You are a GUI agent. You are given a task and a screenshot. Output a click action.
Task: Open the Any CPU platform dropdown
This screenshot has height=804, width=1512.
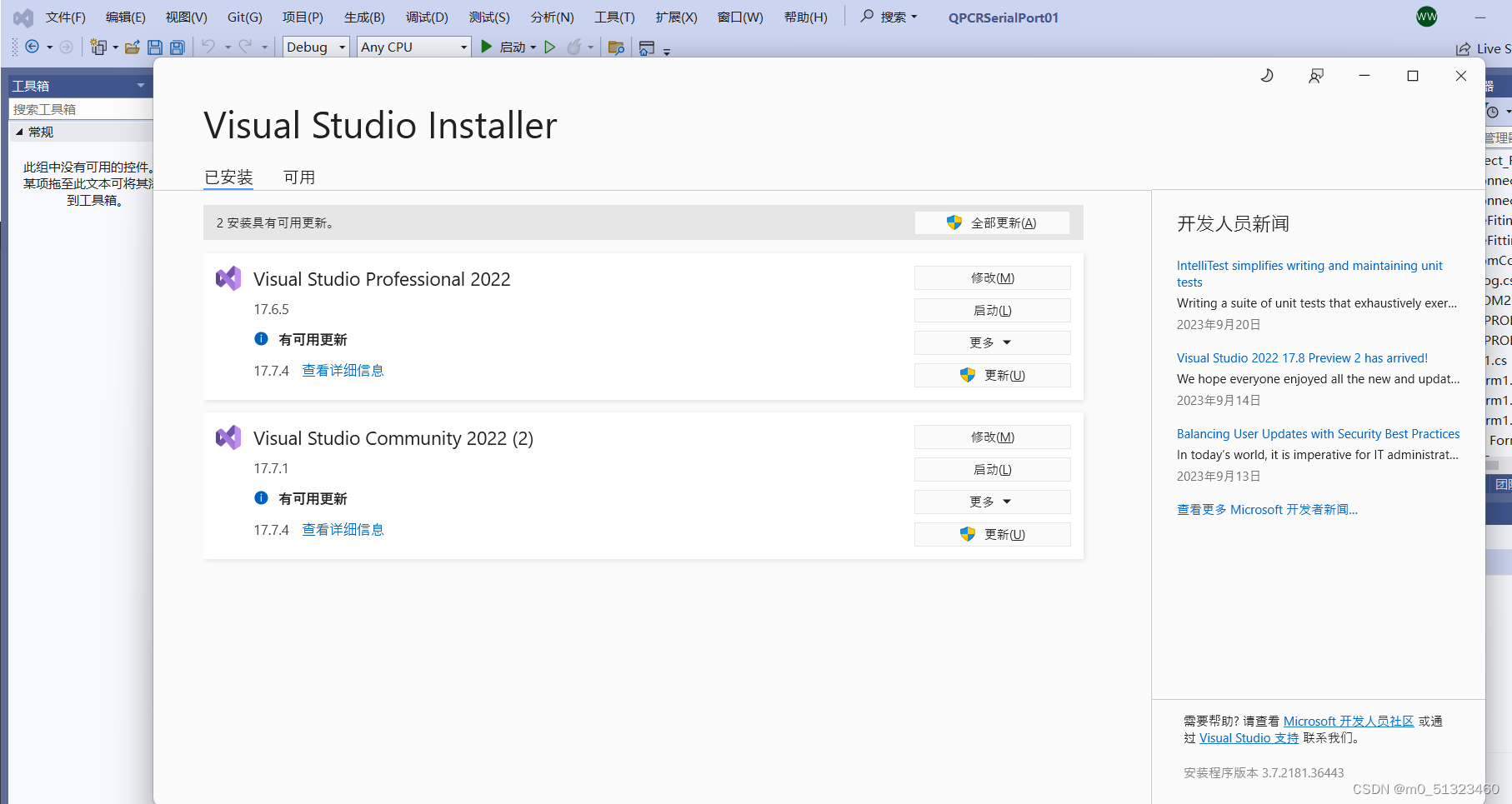click(x=414, y=47)
